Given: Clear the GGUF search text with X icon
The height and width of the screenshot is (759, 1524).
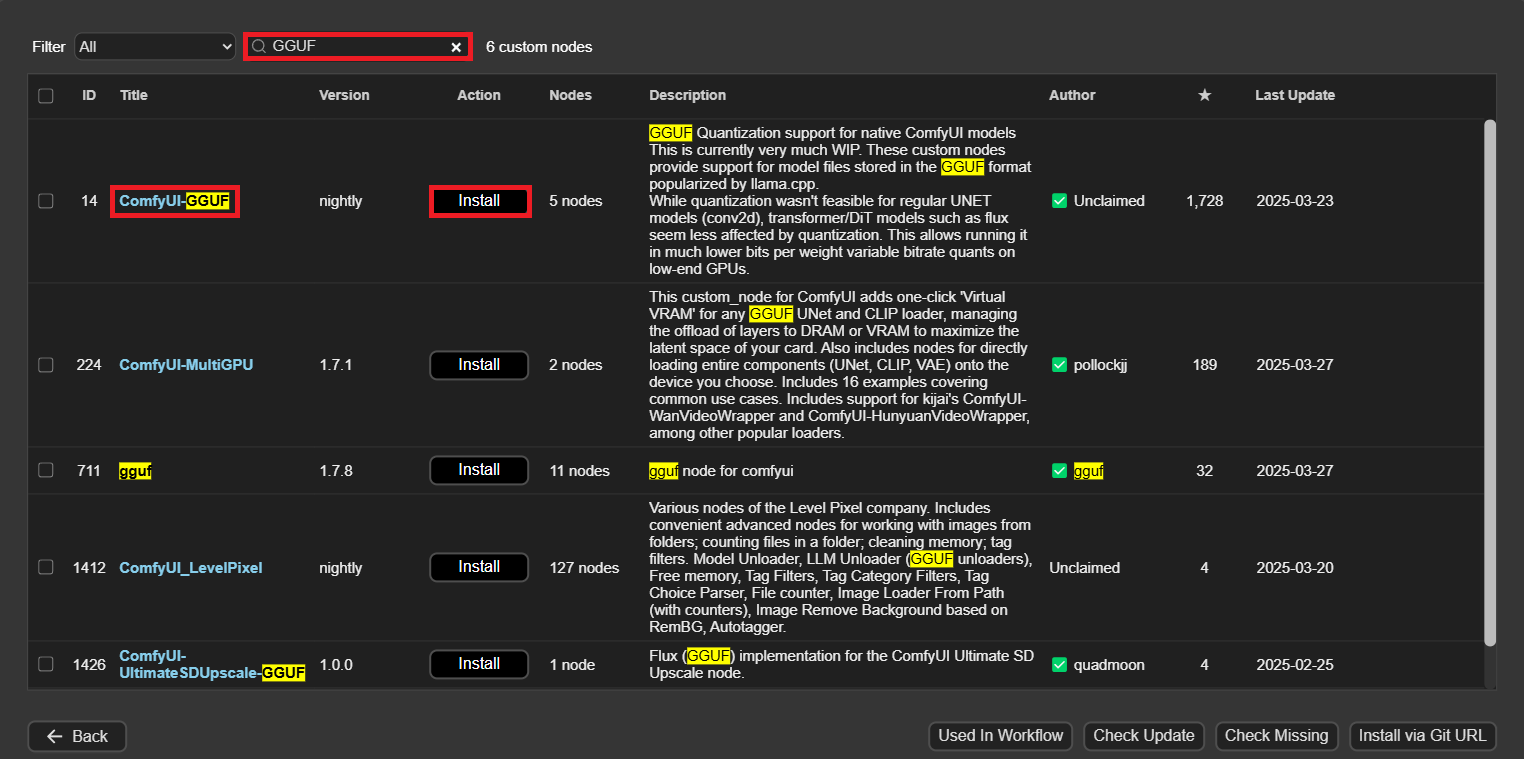Looking at the screenshot, I should [456, 47].
